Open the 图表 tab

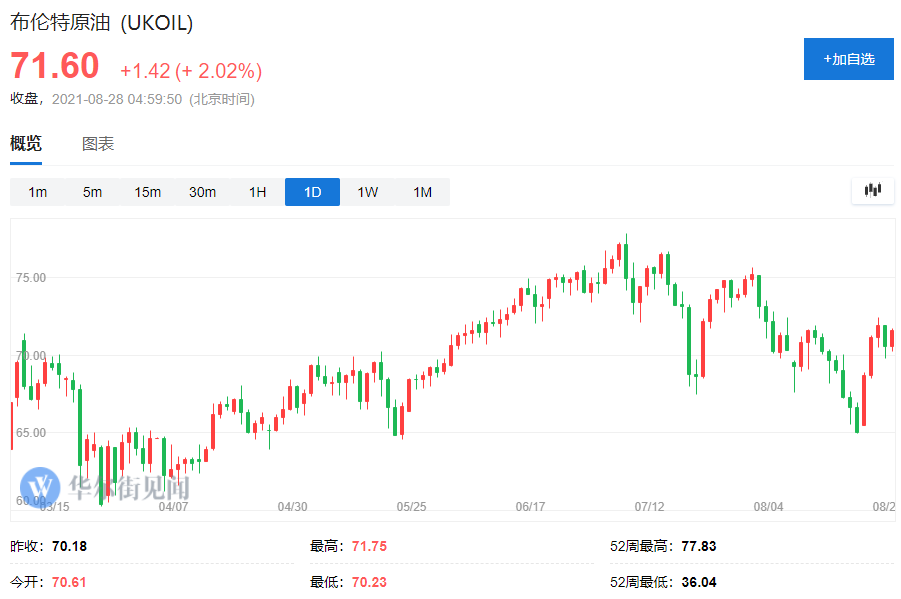pyautogui.click(x=98, y=144)
